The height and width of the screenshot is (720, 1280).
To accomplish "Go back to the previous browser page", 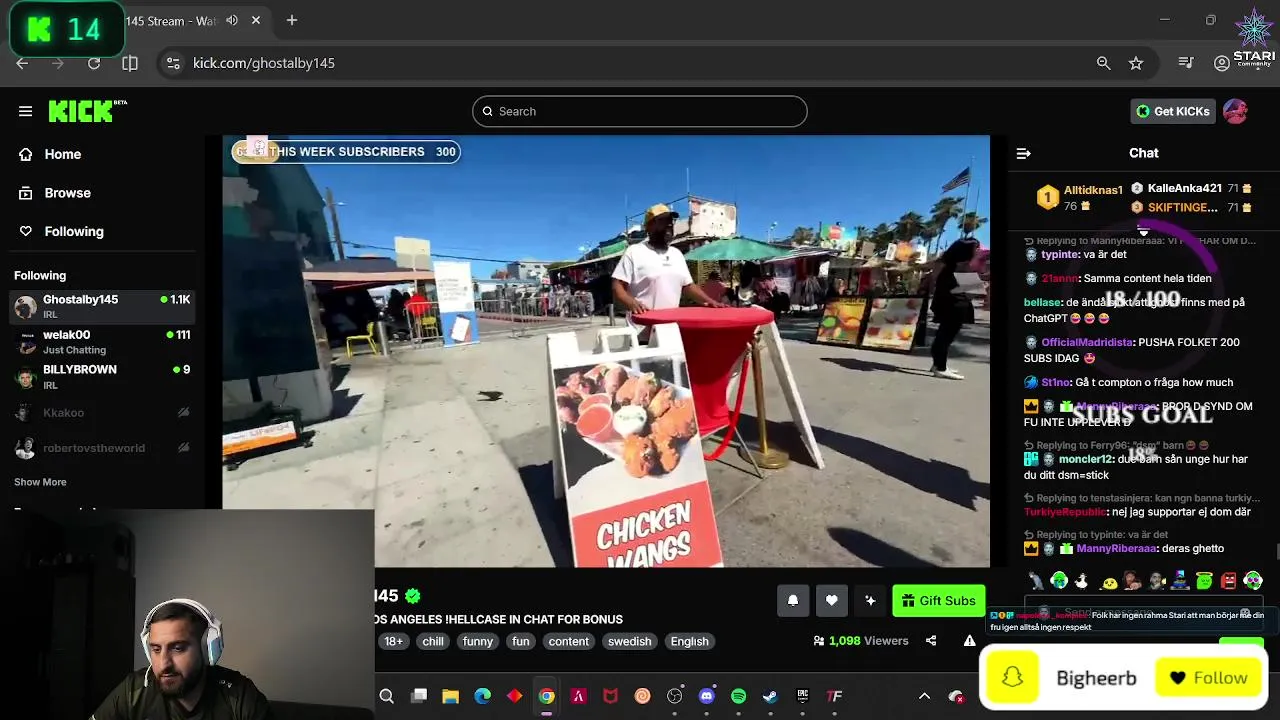I will (x=22, y=63).
